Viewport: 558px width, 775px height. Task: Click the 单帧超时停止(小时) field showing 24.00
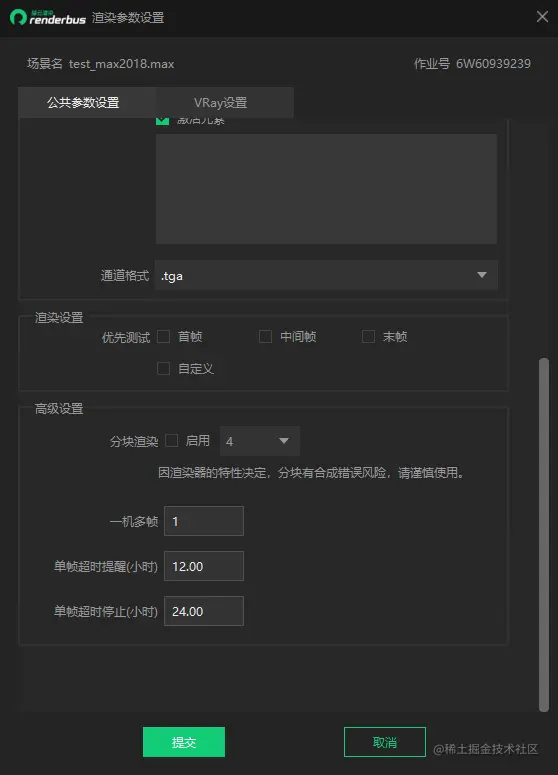pos(204,611)
